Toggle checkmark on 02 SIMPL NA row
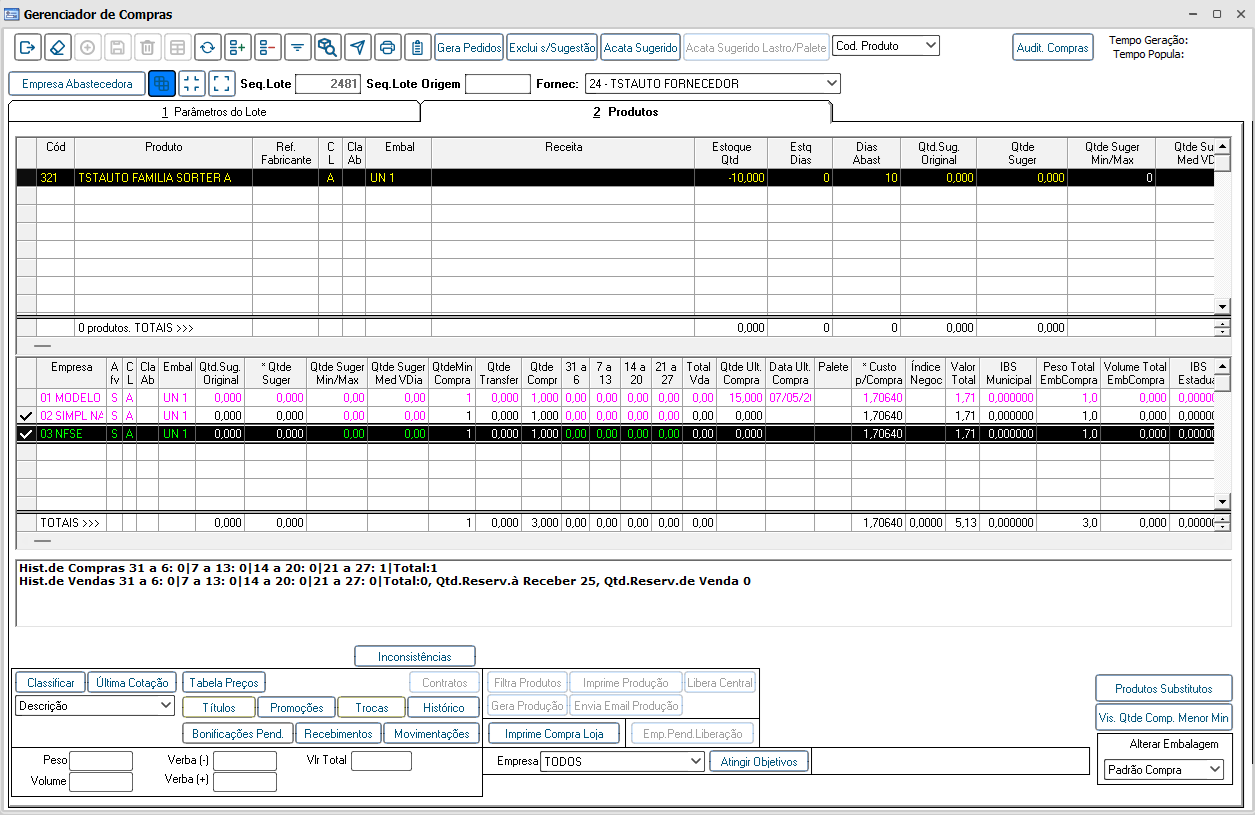Screen dimensions: 1255x815 (x=26, y=415)
